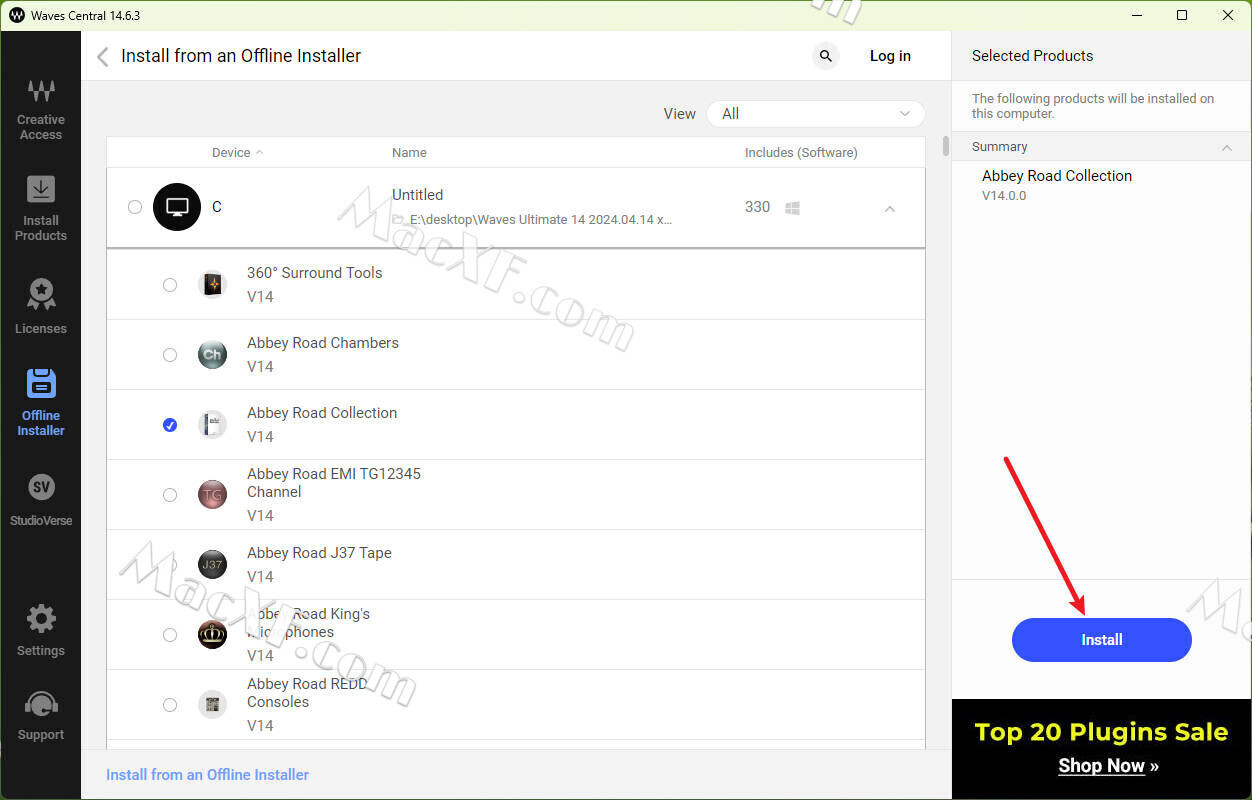Click the product list vertical scrollbar

945,146
